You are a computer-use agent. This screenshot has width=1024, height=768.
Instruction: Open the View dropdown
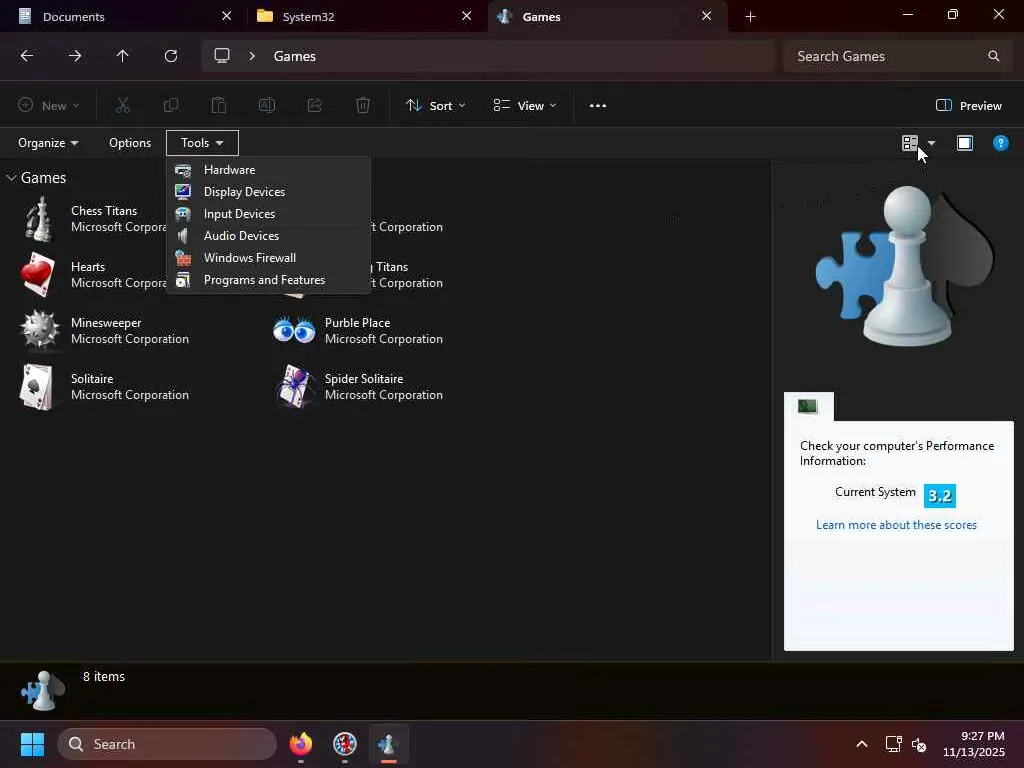(525, 106)
